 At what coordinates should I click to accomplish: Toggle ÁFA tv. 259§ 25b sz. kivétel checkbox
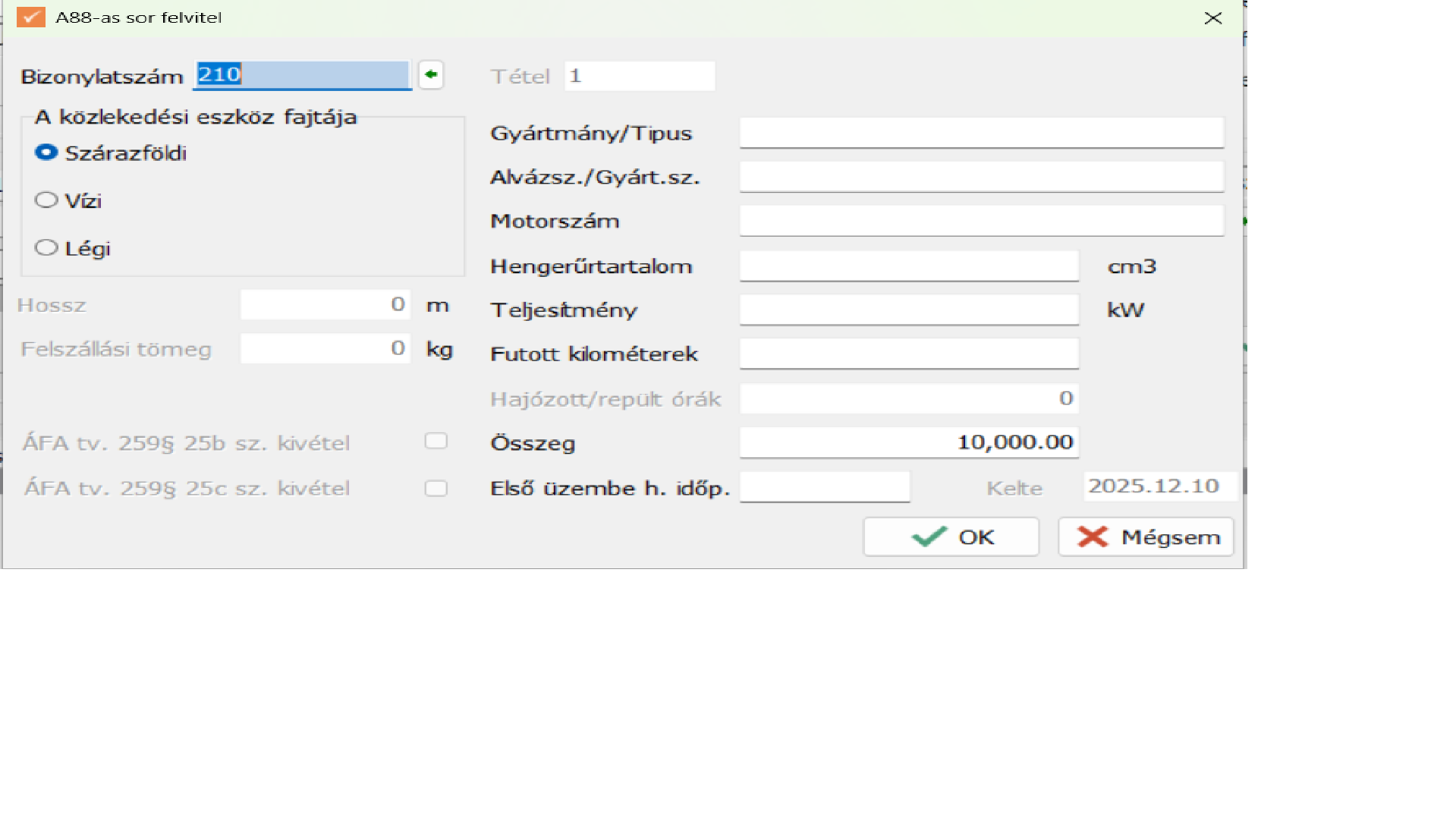point(436,442)
